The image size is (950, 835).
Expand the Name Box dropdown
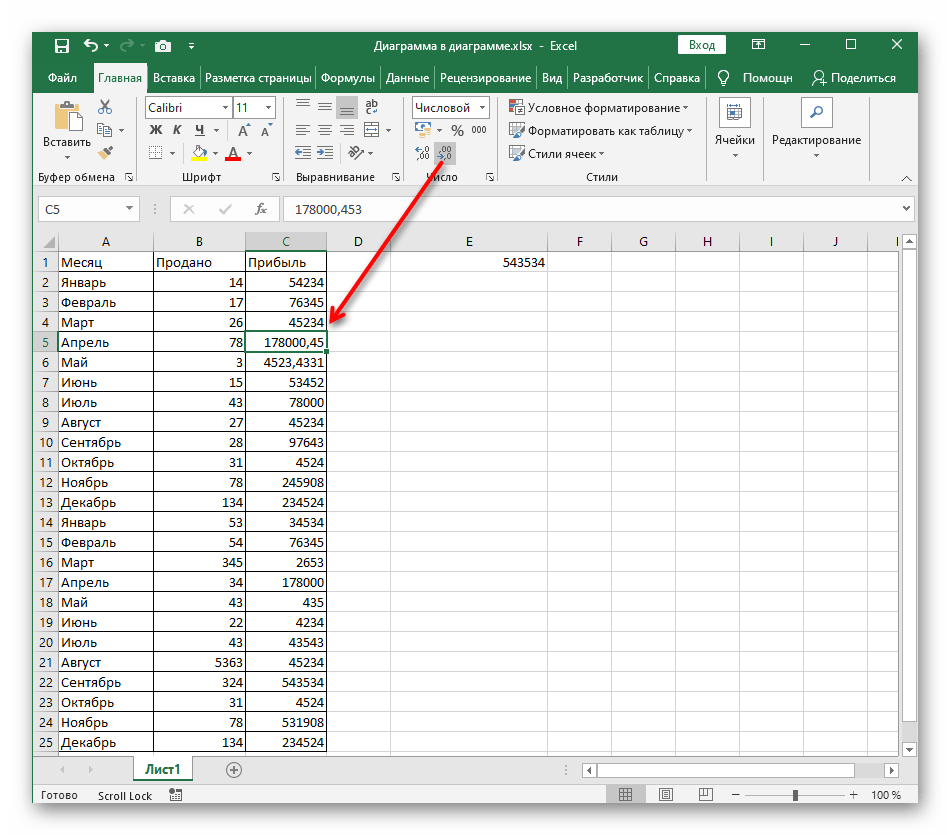point(129,208)
